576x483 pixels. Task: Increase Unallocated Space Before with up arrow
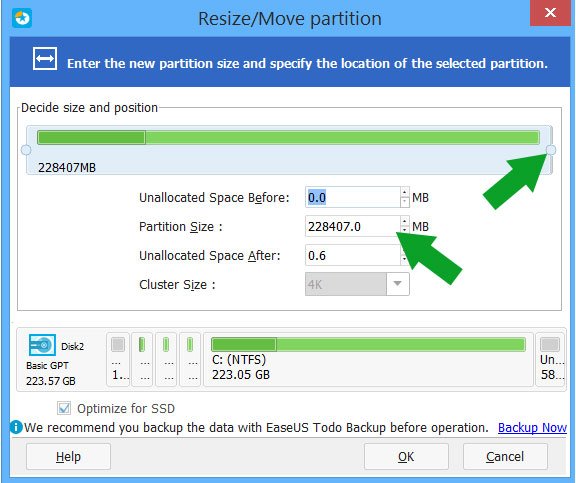click(x=404, y=192)
